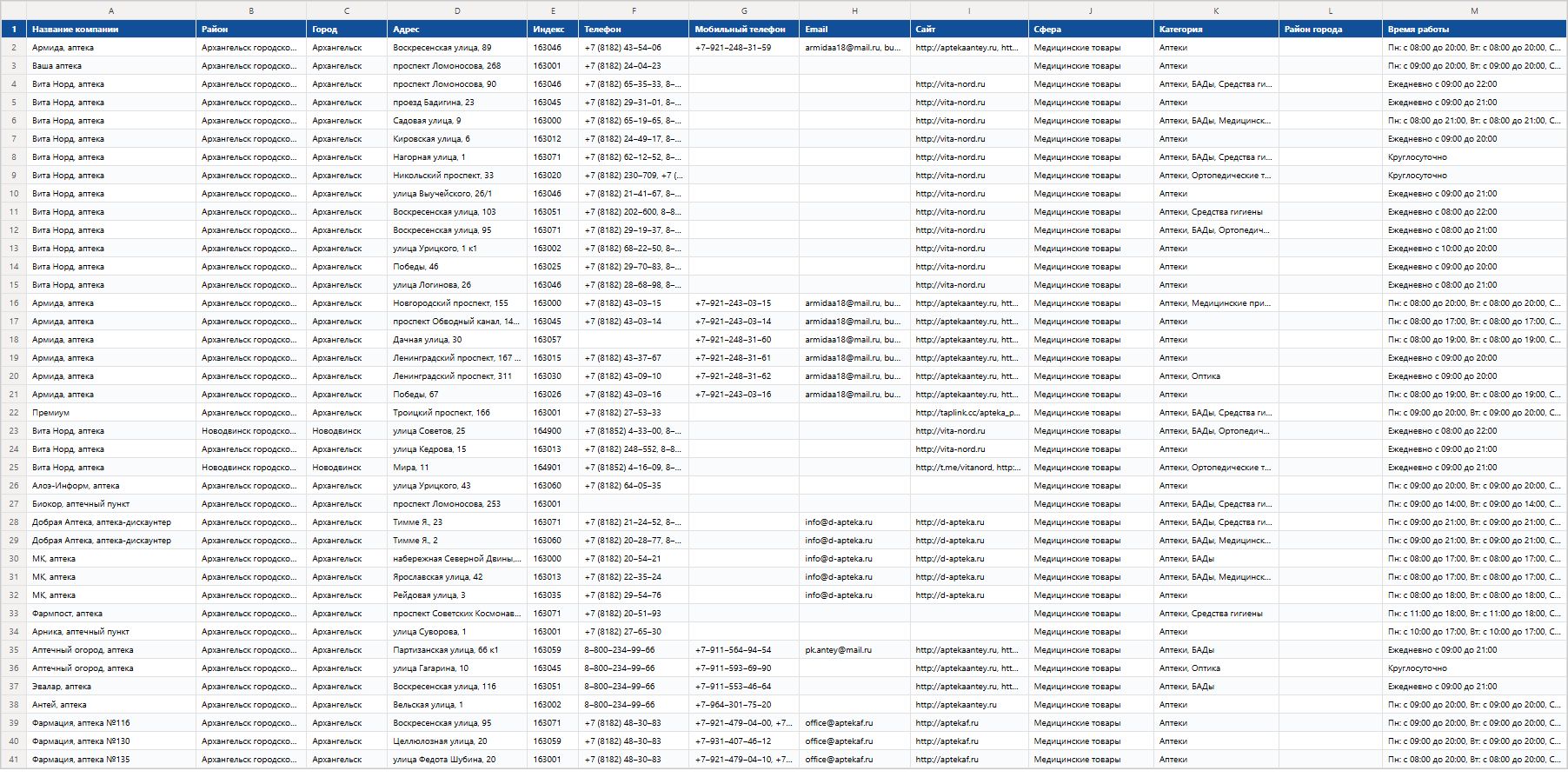Select mobile cell '+7–964–301–75–20'

744,705
